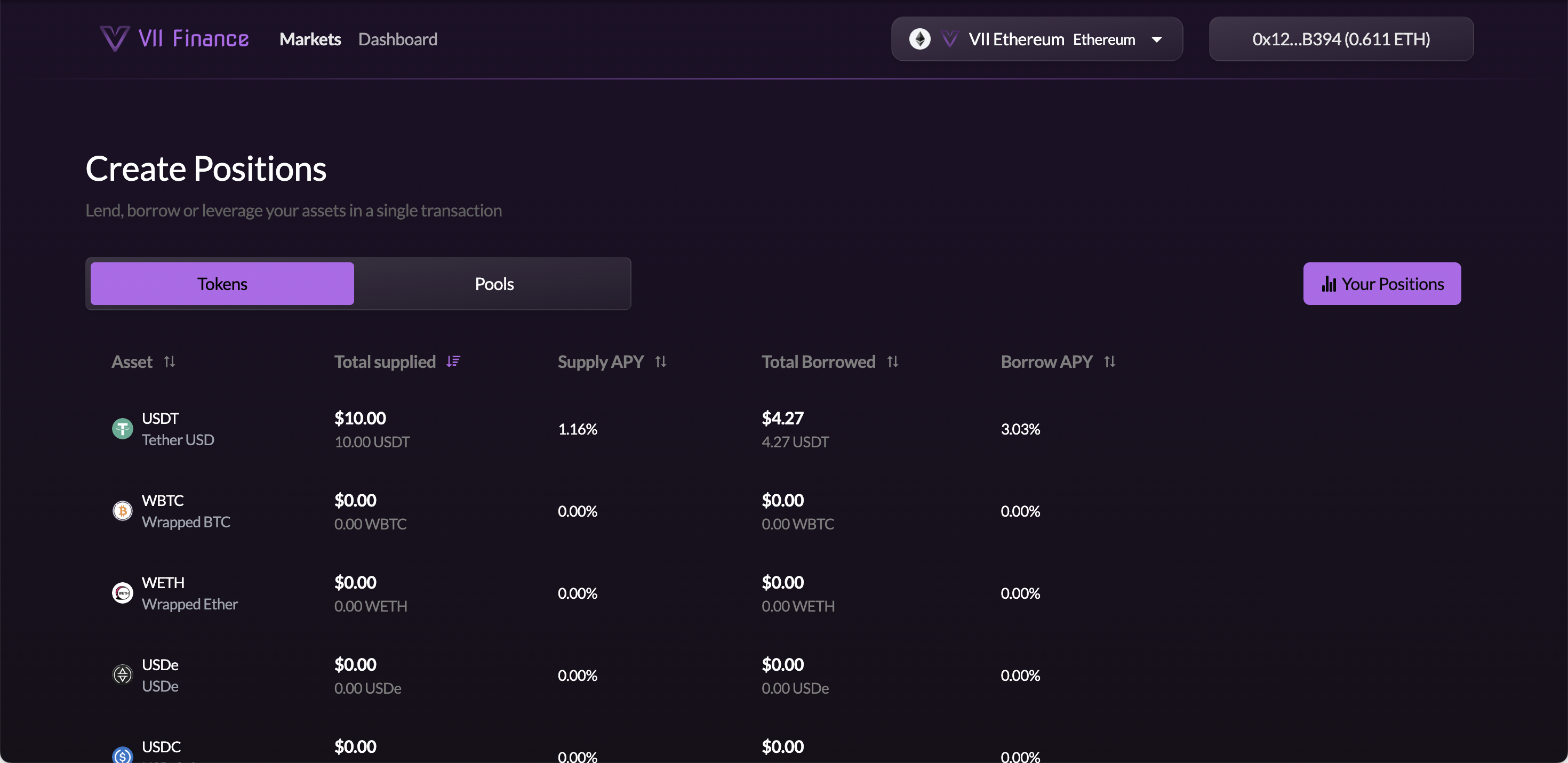Screen dimensions: 1568x763
Task: Click the wallet address 0x12...B394 button
Action: click(1341, 39)
